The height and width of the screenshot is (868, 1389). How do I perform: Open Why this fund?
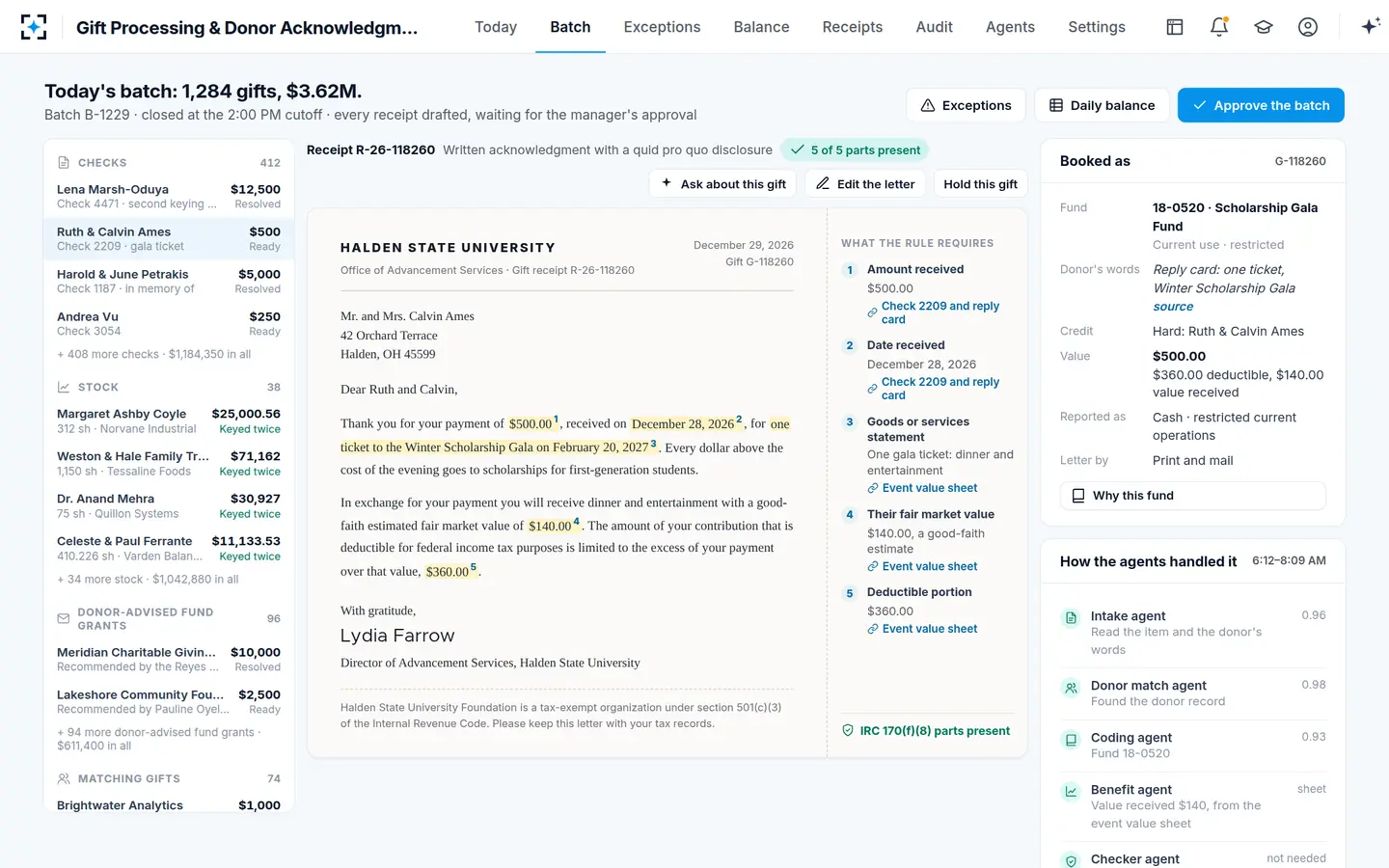[1193, 496]
